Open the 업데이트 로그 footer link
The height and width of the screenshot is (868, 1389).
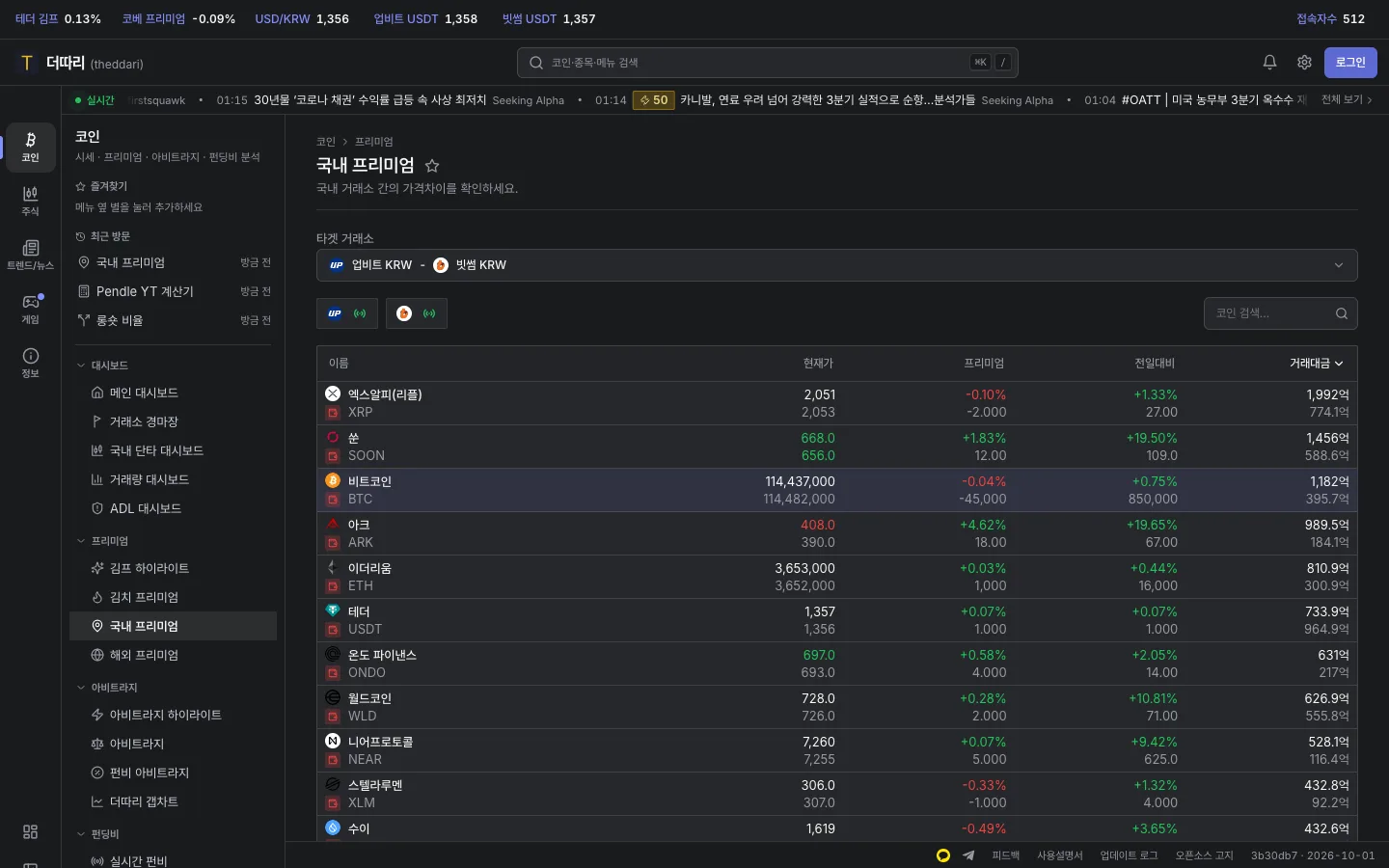(x=1129, y=855)
